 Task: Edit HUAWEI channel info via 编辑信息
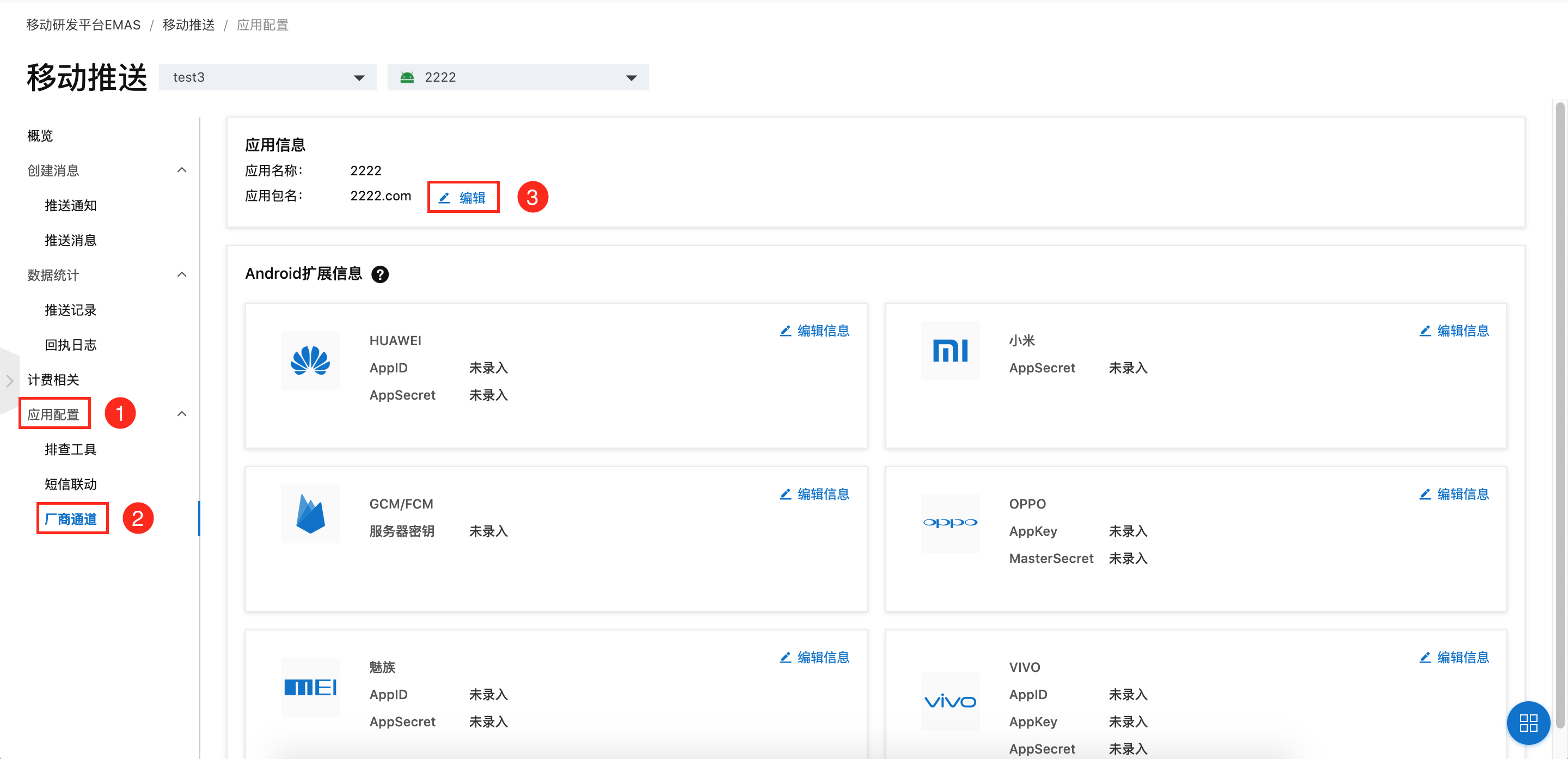pos(814,330)
